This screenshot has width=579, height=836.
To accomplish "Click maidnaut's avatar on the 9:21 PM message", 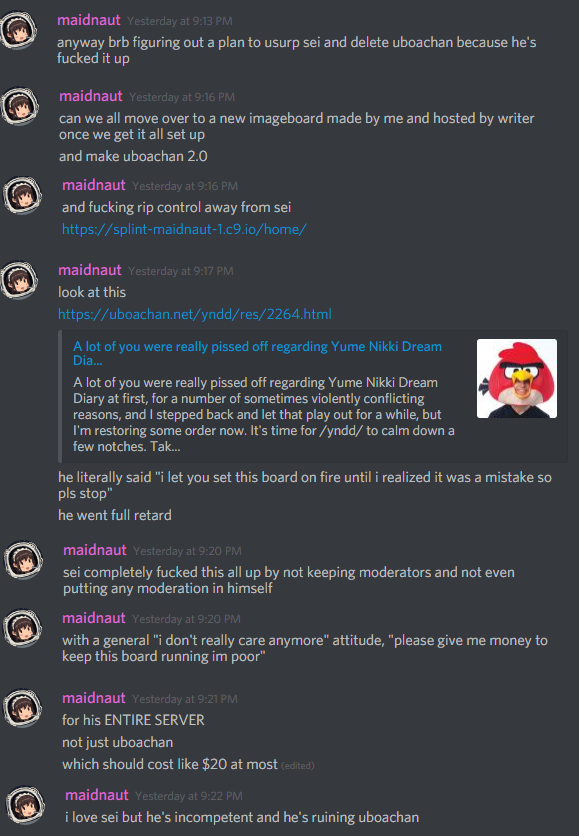I will click(22, 708).
